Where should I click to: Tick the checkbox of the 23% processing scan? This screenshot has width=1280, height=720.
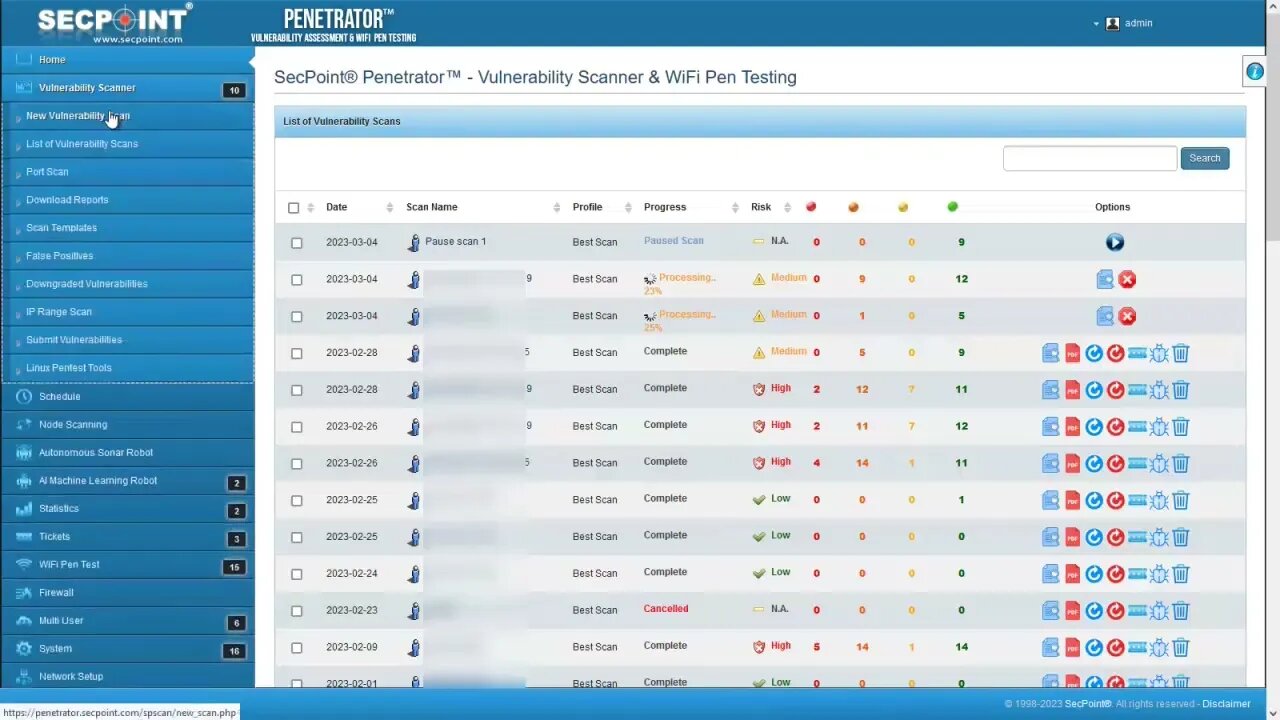(x=296, y=280)
